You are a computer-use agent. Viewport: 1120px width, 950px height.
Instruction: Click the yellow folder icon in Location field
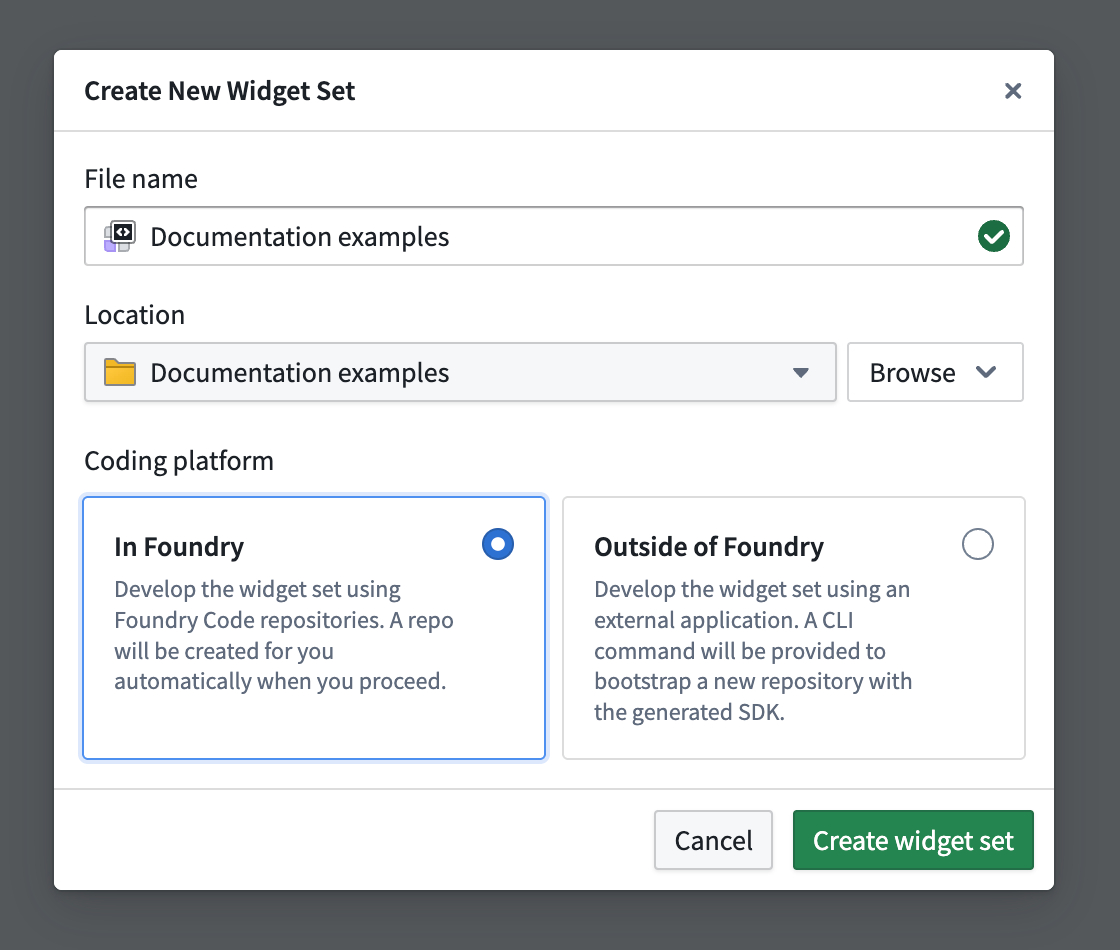click(118, 372)
